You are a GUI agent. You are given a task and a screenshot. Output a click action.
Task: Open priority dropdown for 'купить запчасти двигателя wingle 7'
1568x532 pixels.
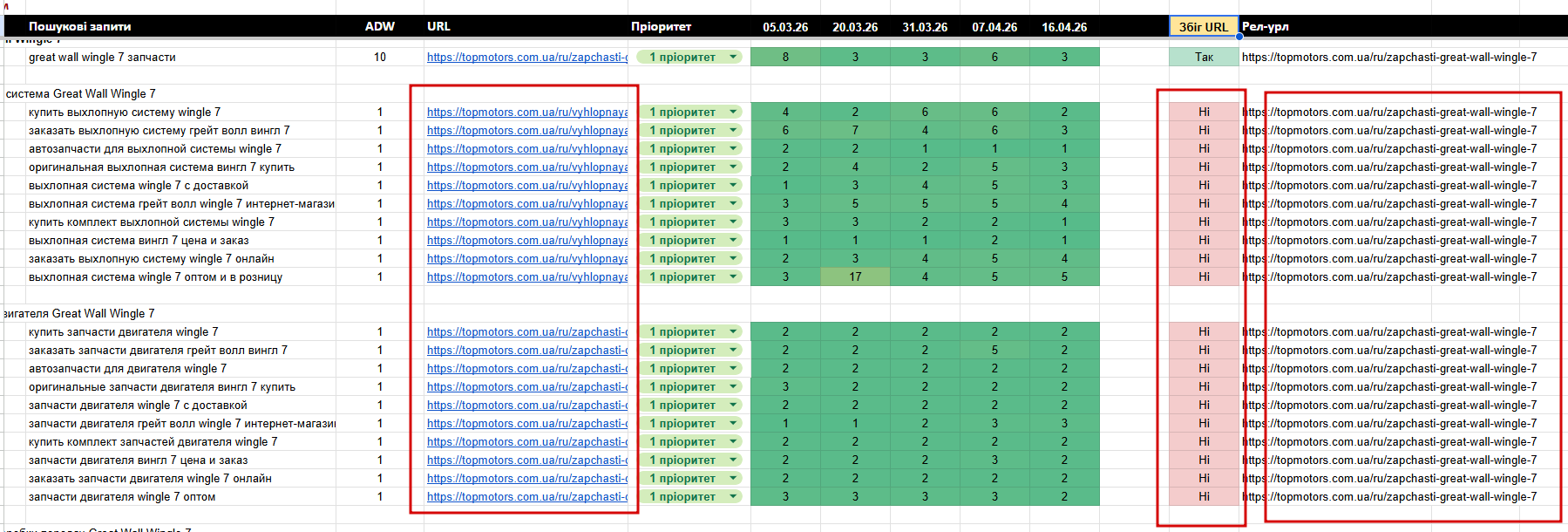click(733, 331)
